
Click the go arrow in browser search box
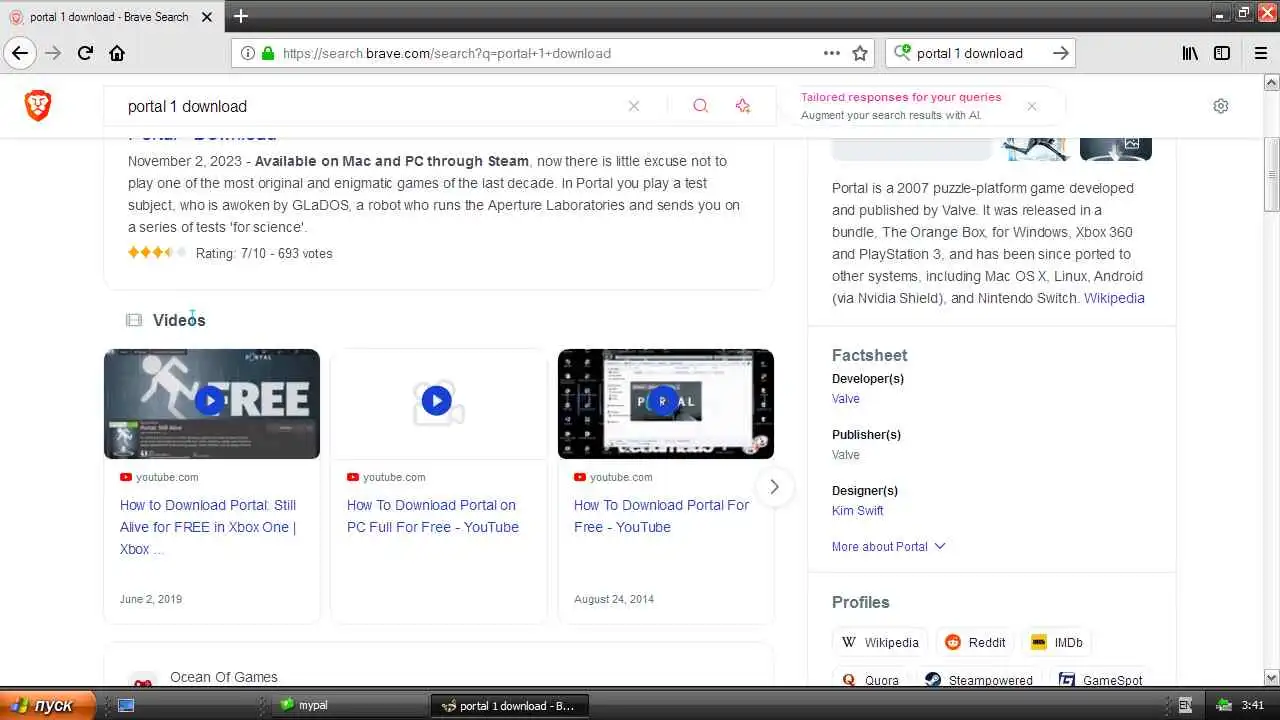1061,53
